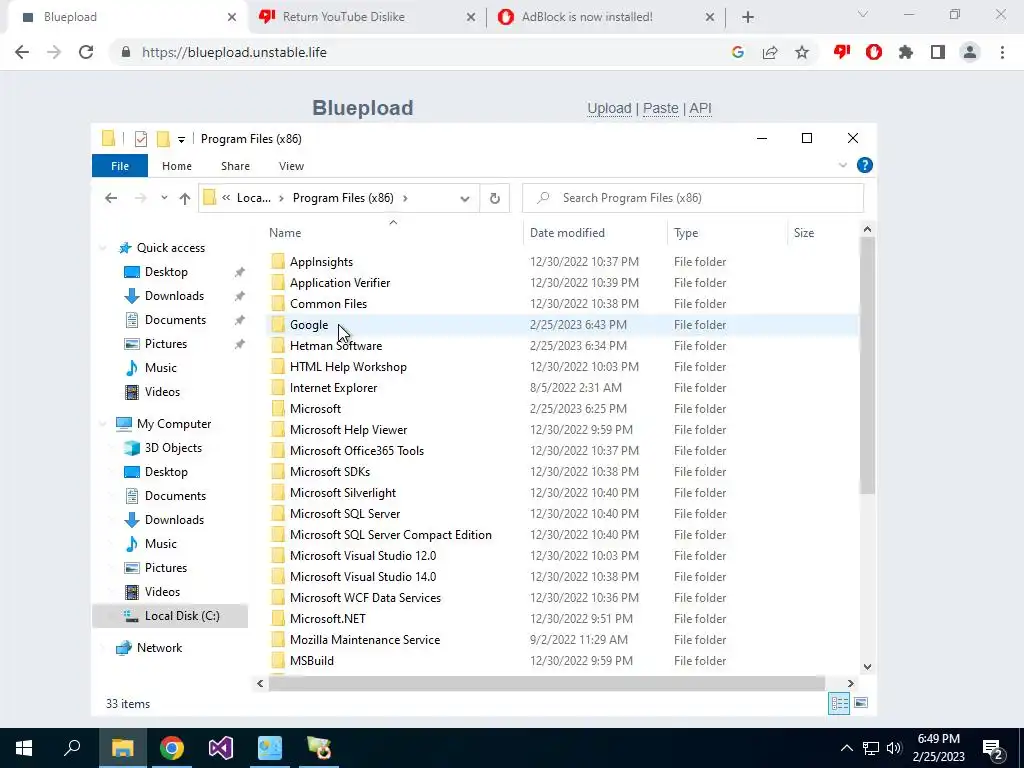This screenshot has width=1024, height=768.
Task: Select the AppInsights folder
Action: 321,261
